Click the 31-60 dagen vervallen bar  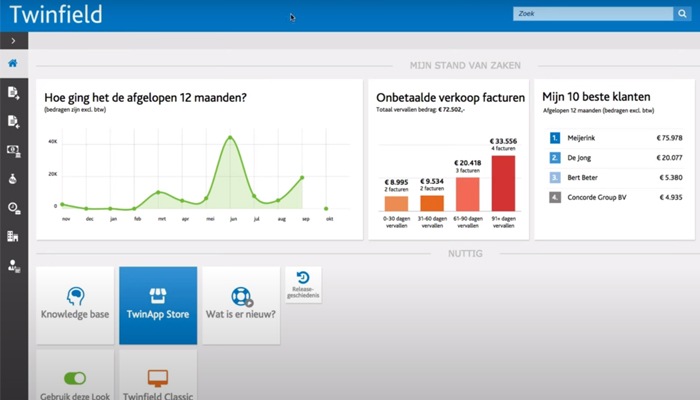[432, 203]
